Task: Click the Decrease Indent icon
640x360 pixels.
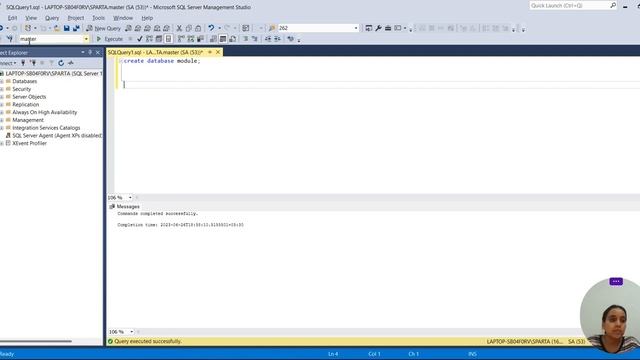Action: (268, 39)
